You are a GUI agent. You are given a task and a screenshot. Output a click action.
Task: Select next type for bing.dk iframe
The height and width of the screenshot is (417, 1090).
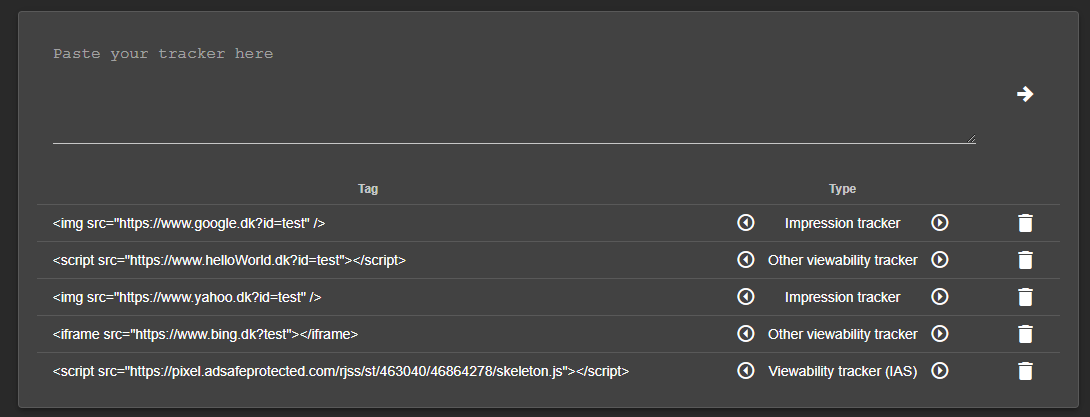(940, 334)
